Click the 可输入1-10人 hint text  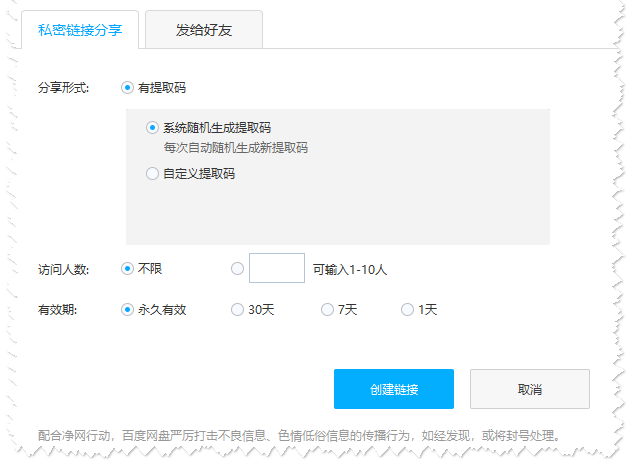350,269
